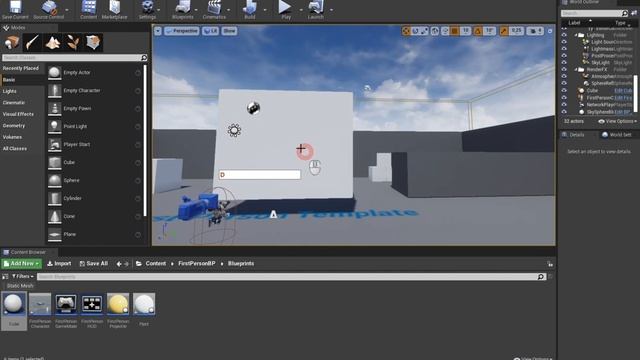Viewport: 640px width, 360px height.
Task: Toggle visibility of SkyLight actor
Action: coord(564,62)
